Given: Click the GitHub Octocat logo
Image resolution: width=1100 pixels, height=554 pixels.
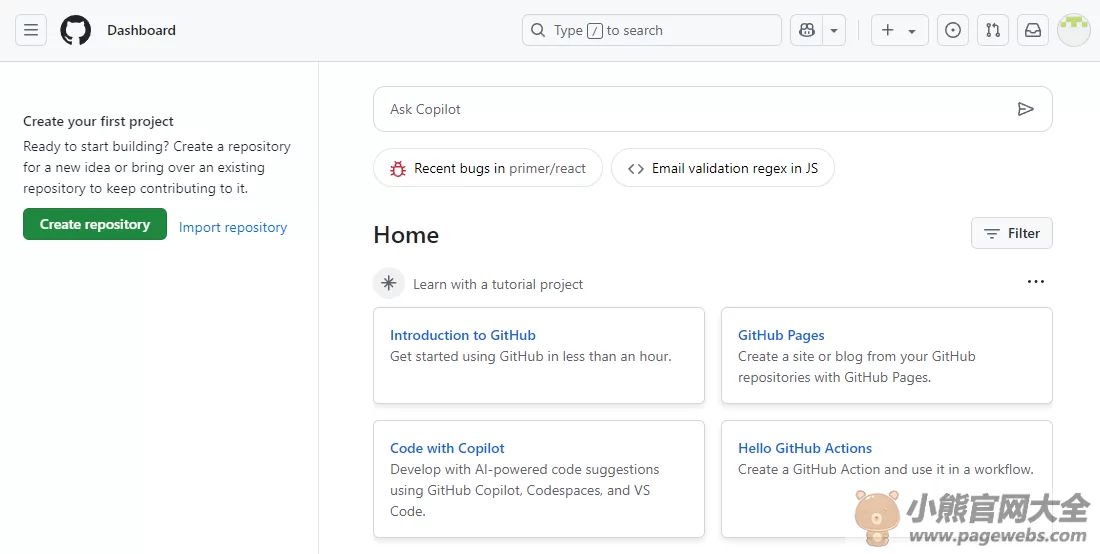Looking at the screenshot, I should [76, 30].
